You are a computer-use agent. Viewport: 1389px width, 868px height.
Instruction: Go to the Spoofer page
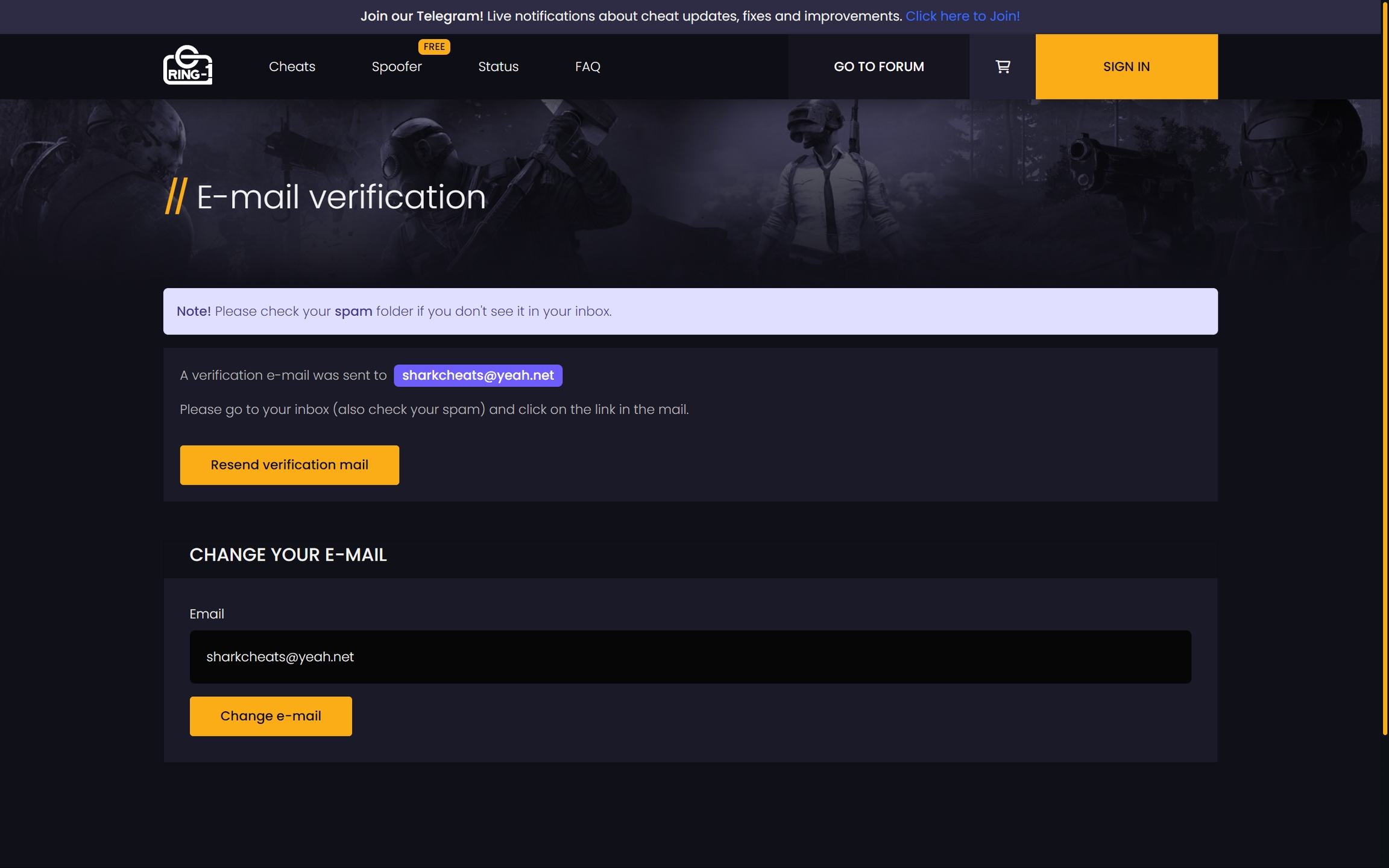[396, 66]
